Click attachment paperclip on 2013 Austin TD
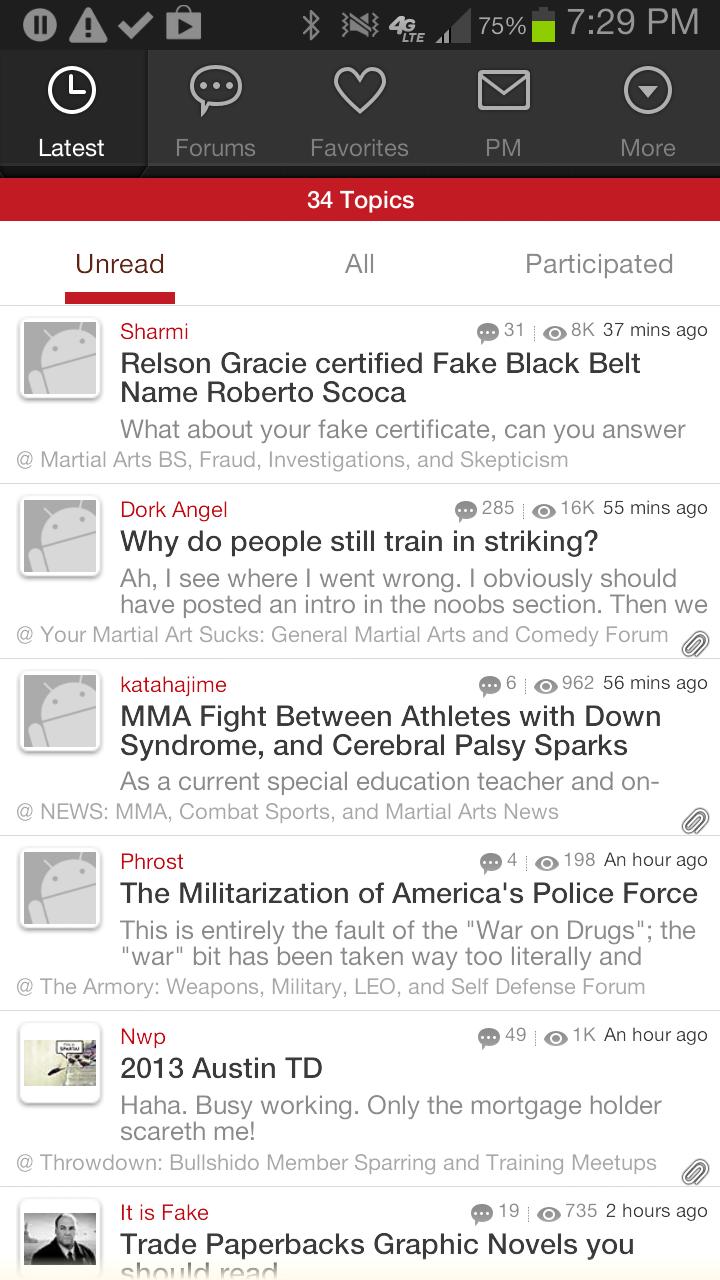720x1280 pixels. coord(695,1171)
